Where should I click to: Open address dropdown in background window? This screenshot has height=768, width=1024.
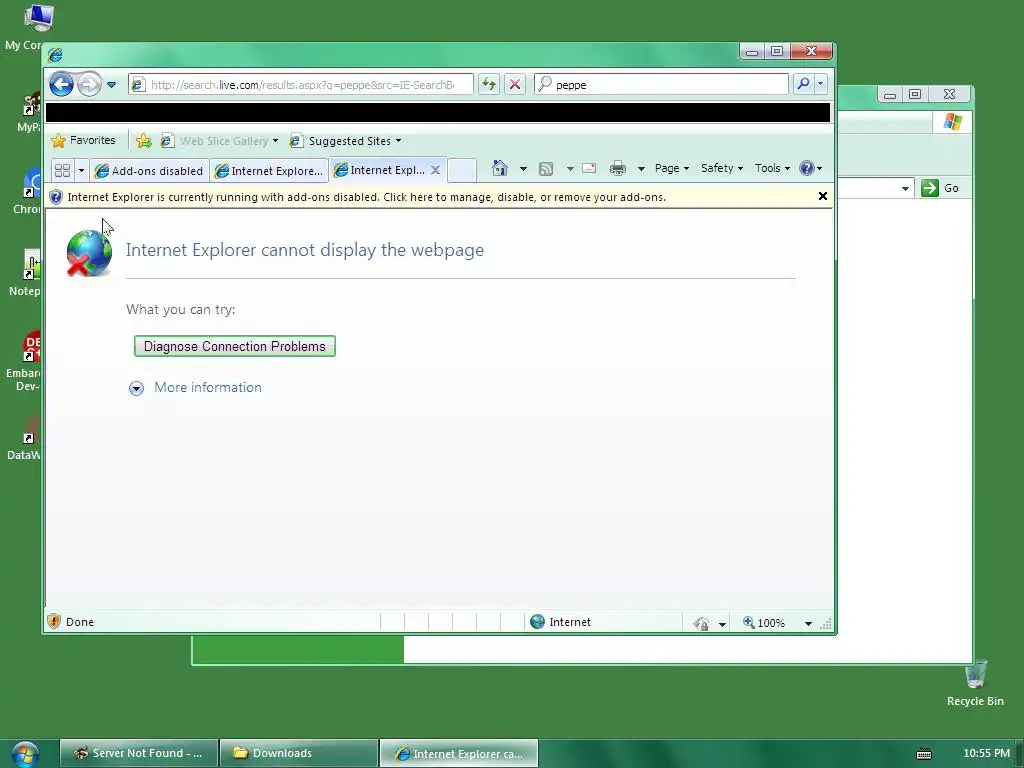pos(905,189)
